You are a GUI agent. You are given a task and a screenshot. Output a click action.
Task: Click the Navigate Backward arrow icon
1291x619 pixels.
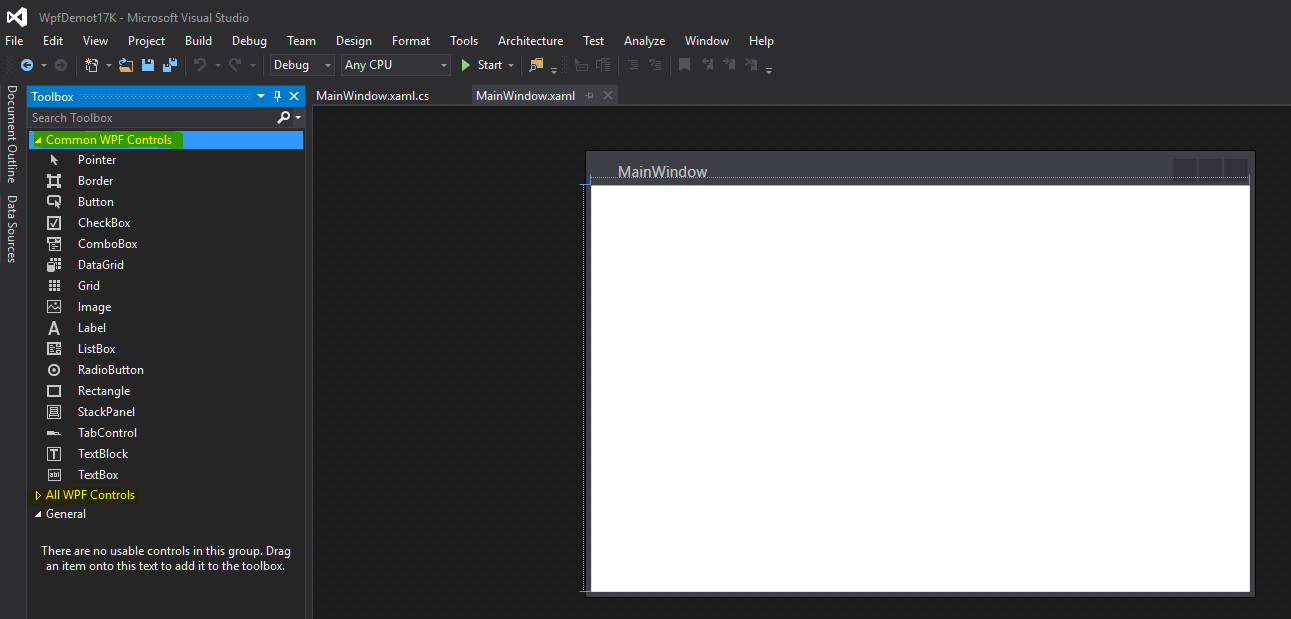click(x=27, y=65)
